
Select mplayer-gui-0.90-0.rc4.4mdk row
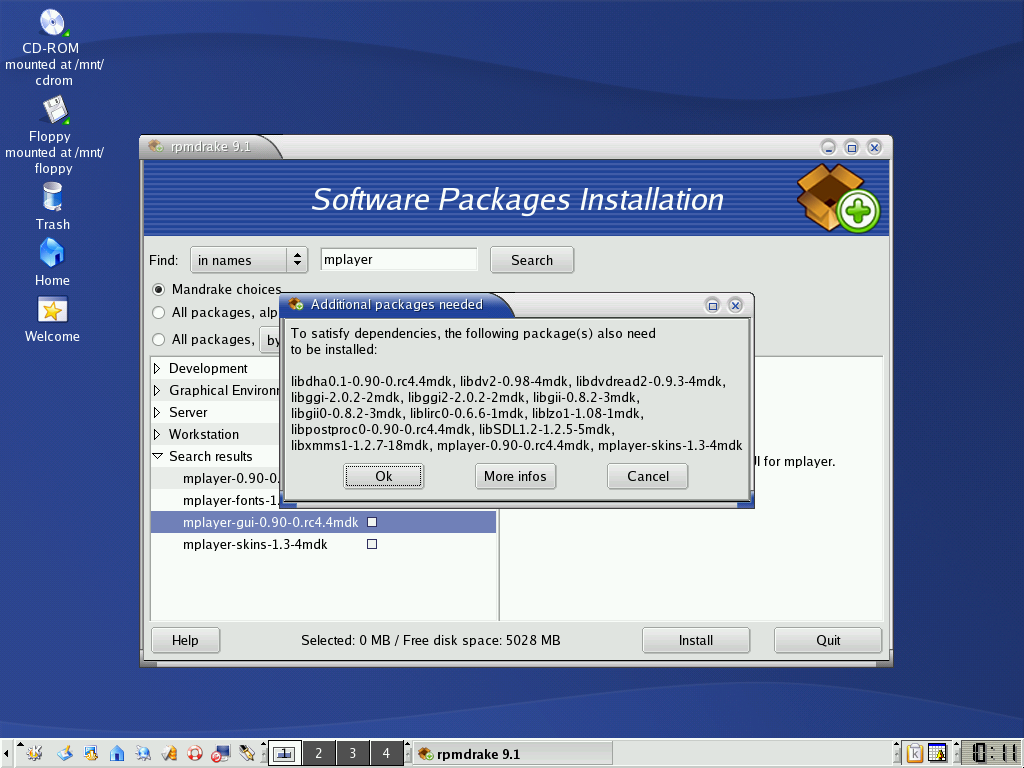tap(323, 522)
